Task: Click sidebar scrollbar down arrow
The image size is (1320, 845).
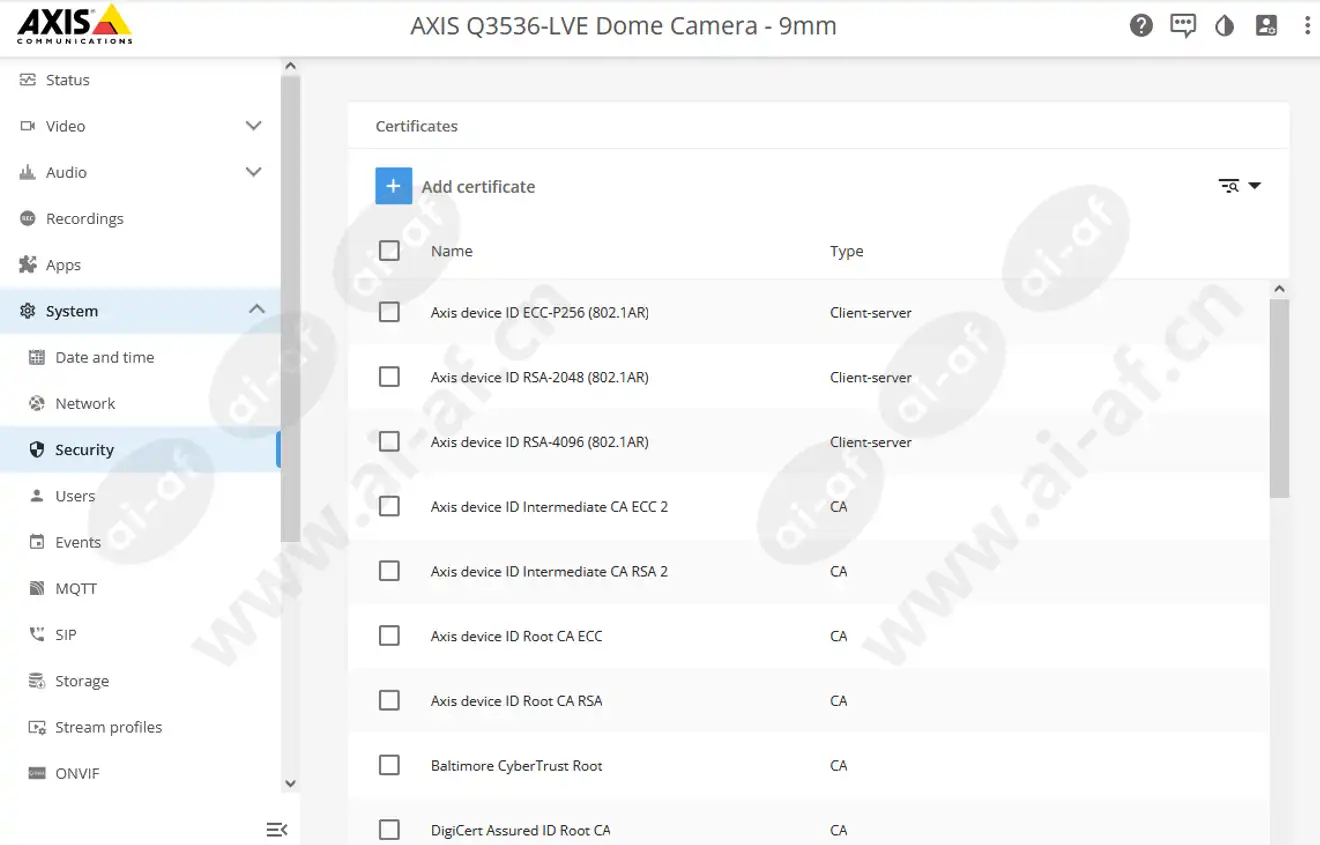Action: click(x=291, y=785)
